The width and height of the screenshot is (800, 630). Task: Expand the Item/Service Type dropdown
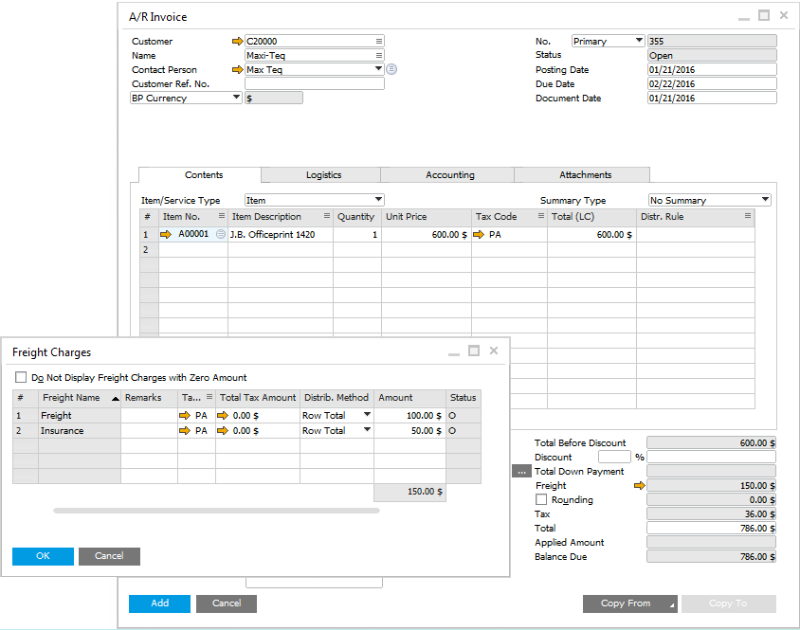pyautogui.click(x=377, y=200)
